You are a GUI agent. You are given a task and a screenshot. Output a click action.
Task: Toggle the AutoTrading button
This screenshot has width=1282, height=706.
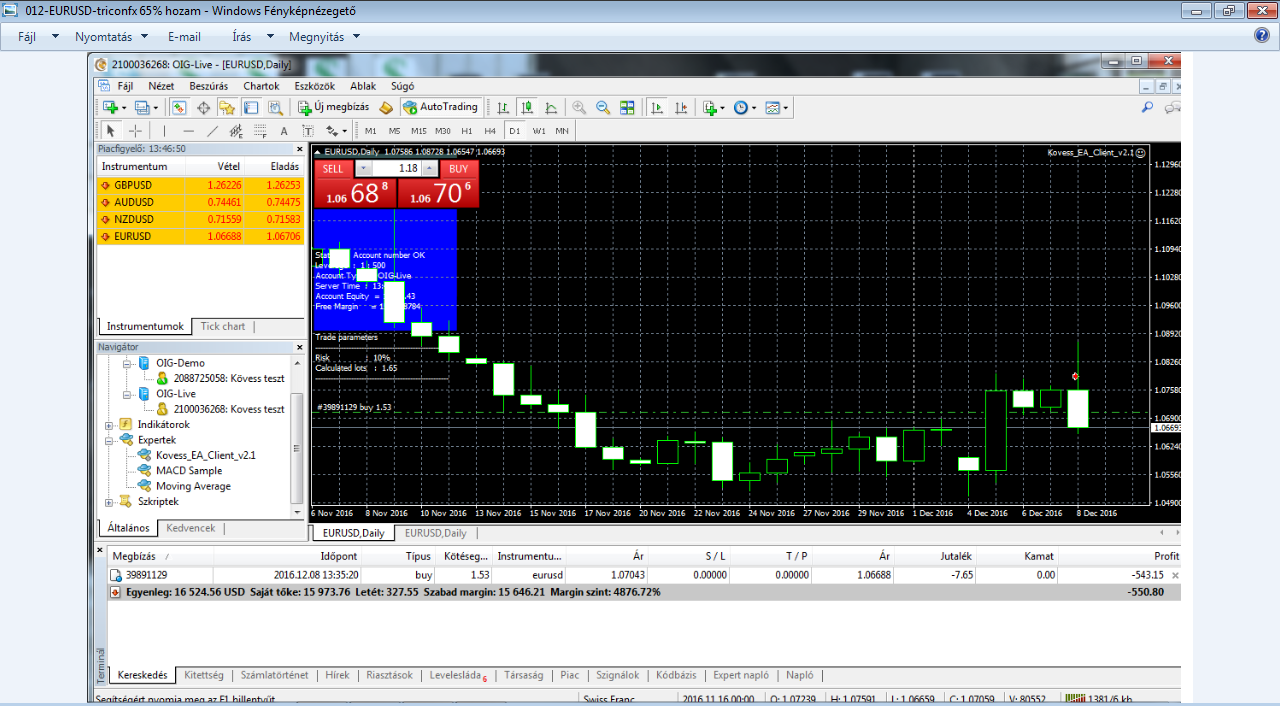point(440,107)
